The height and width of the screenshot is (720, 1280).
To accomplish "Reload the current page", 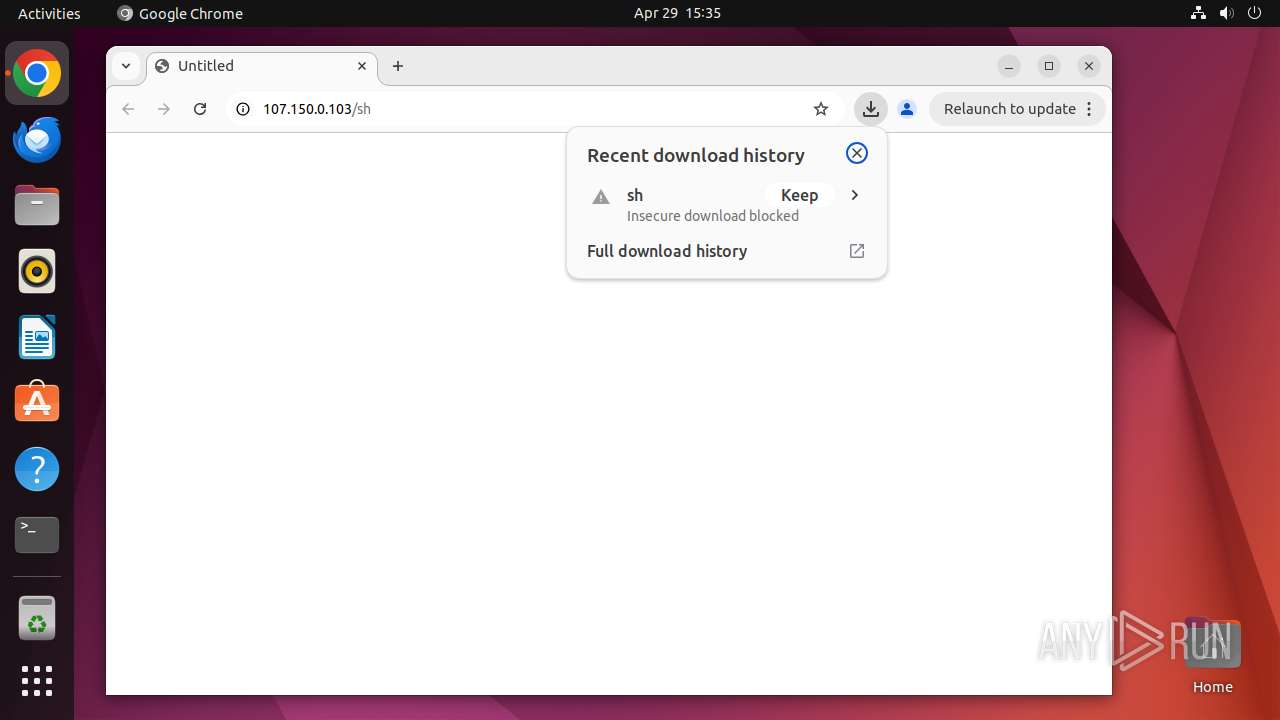I will point(200,109).
